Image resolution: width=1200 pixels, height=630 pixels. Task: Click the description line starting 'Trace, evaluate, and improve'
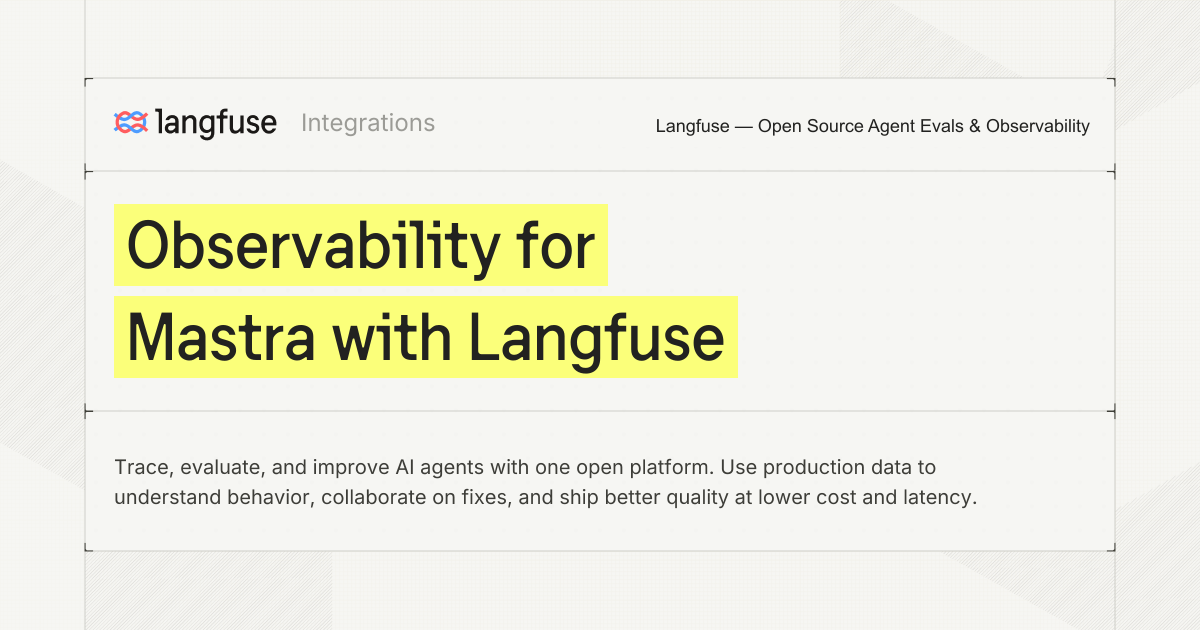tap(525, 467)
